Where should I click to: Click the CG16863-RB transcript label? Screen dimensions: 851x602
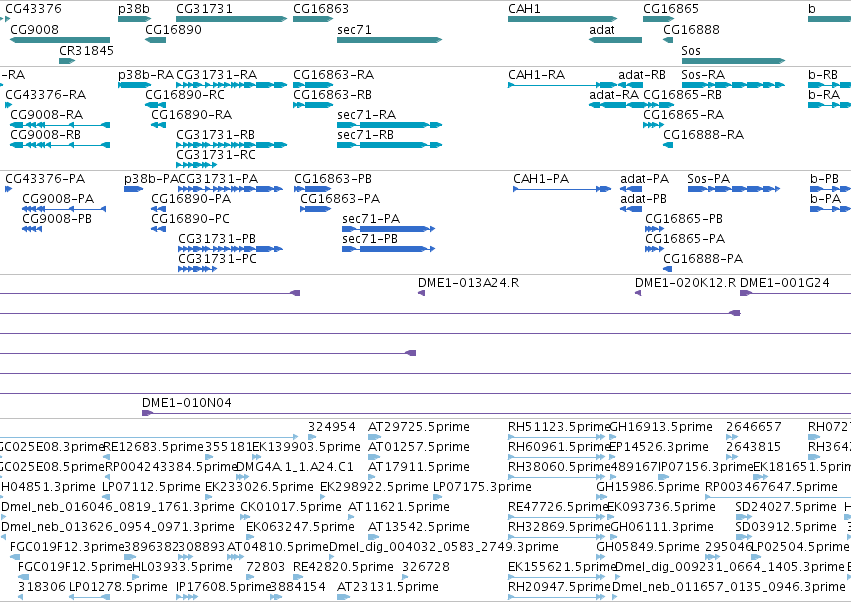pyautogui.click(x=332, y=94)
